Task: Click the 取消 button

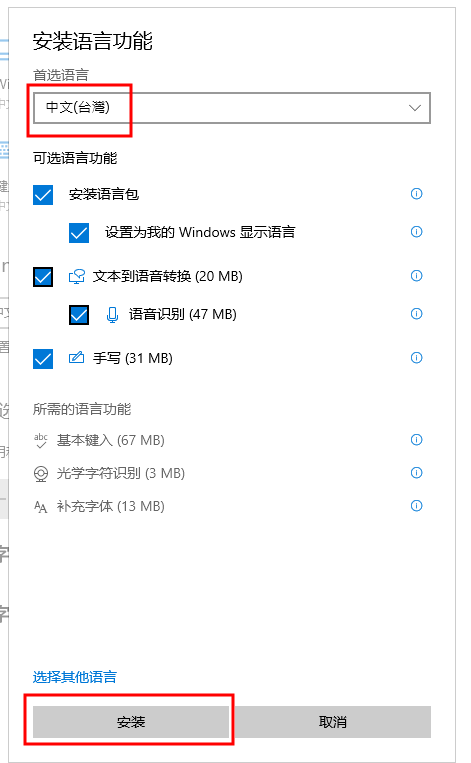Action: [x=333, y=722]
